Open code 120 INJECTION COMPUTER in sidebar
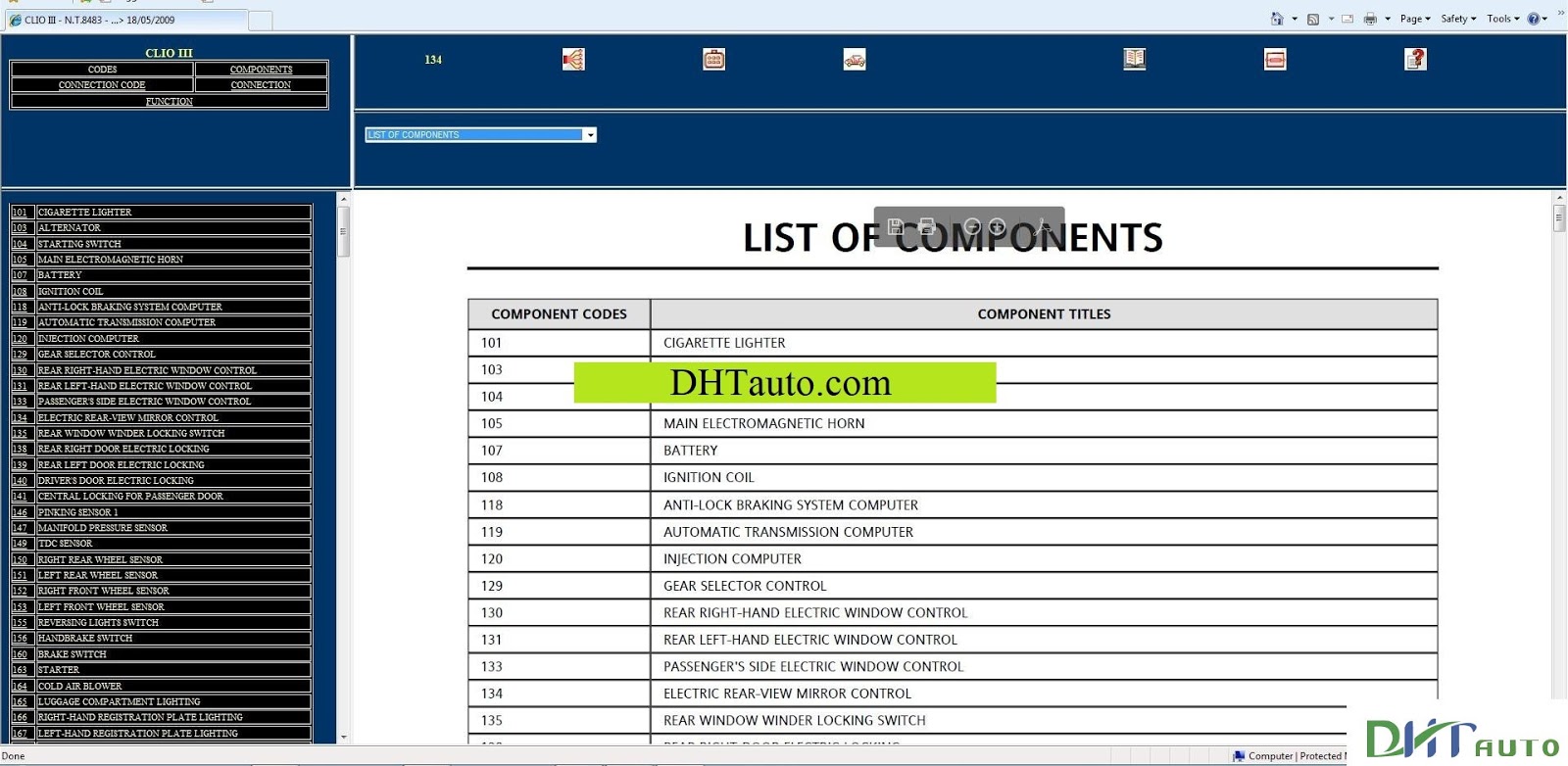The height and width of the screenshot is (766, 1568). click(x=162, y=338)
